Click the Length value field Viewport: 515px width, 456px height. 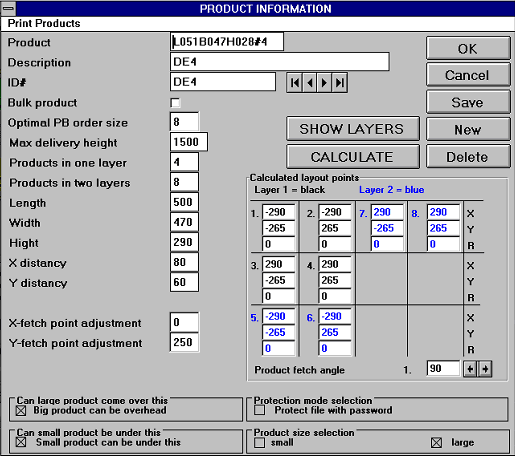[184, 202]
